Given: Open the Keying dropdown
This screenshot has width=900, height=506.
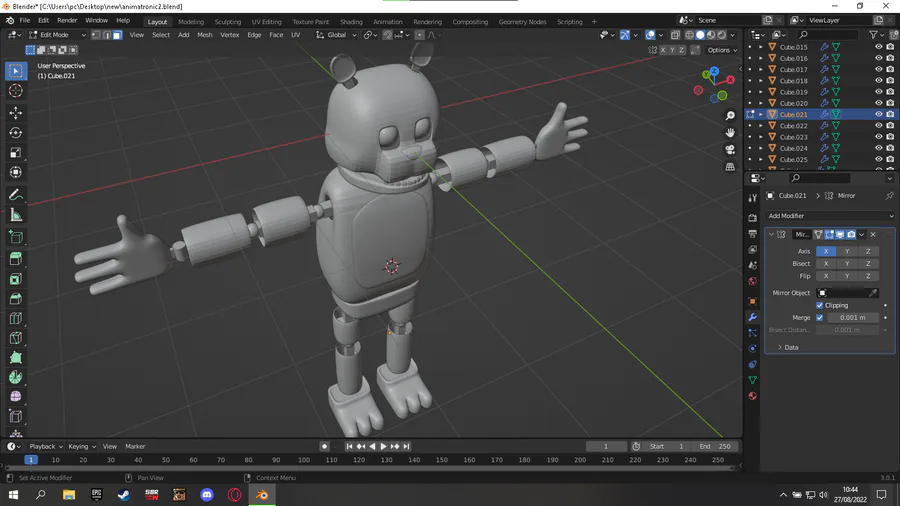Looking at the screenshot, I should pos(82,446).
